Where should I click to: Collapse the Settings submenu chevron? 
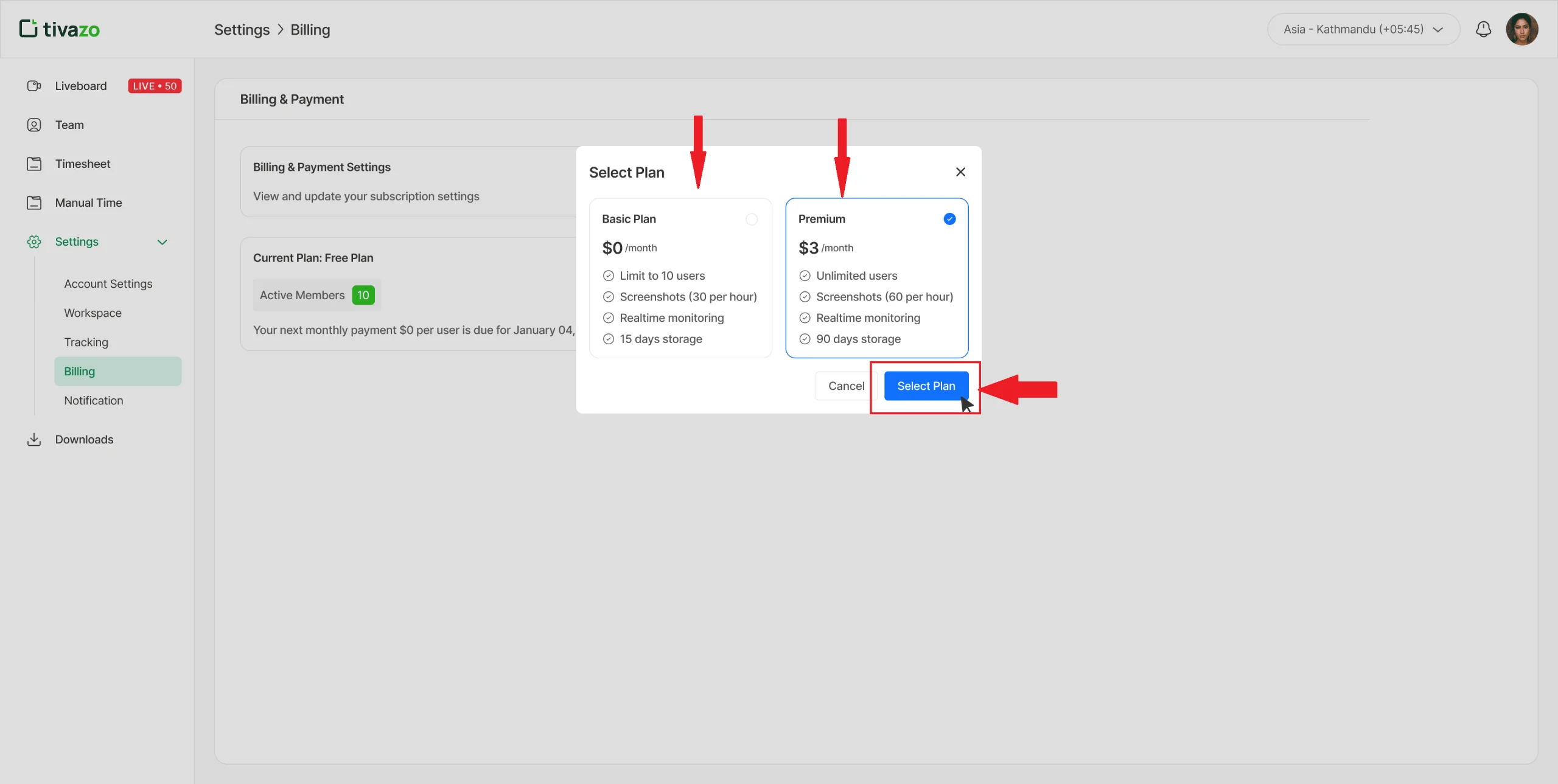pyautogui.click(x=162, y=242)
